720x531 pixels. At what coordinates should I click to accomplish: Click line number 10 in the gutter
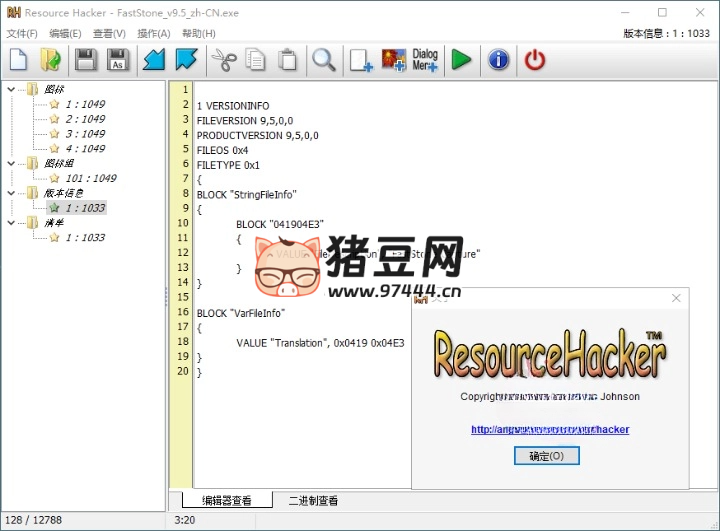pos(183,223)
